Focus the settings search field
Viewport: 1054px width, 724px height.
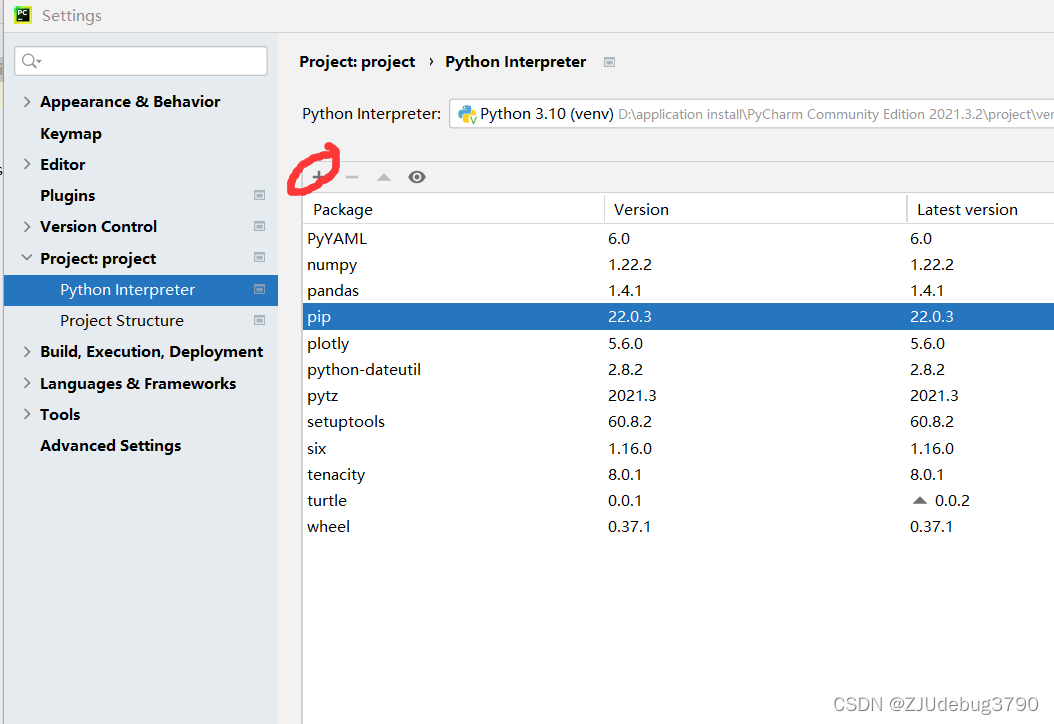[x=141, y=61]
